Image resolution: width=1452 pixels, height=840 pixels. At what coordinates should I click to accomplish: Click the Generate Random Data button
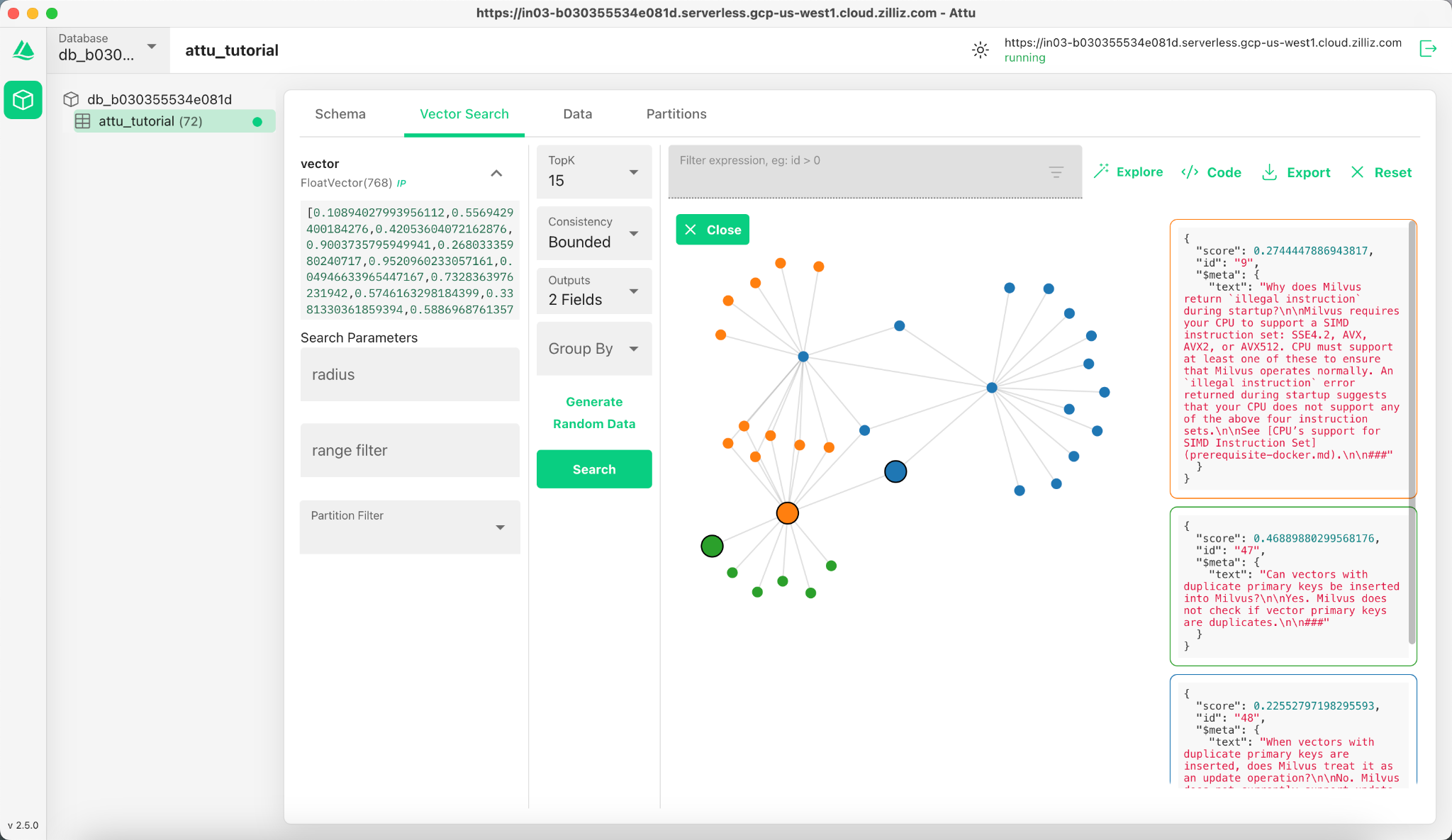(593, 413)
